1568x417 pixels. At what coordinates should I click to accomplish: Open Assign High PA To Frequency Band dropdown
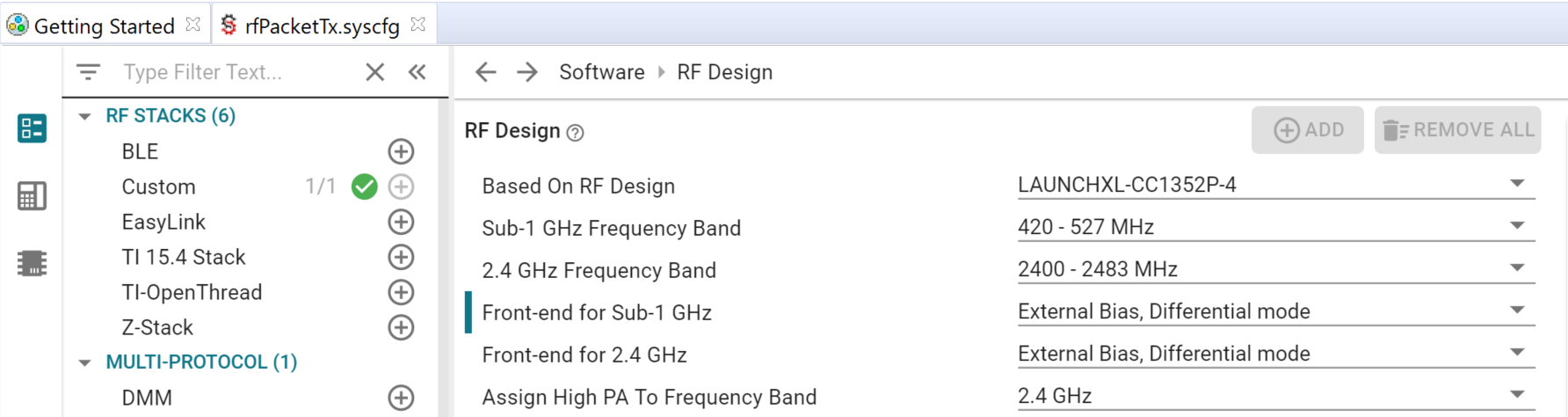tap(1274, 396)
